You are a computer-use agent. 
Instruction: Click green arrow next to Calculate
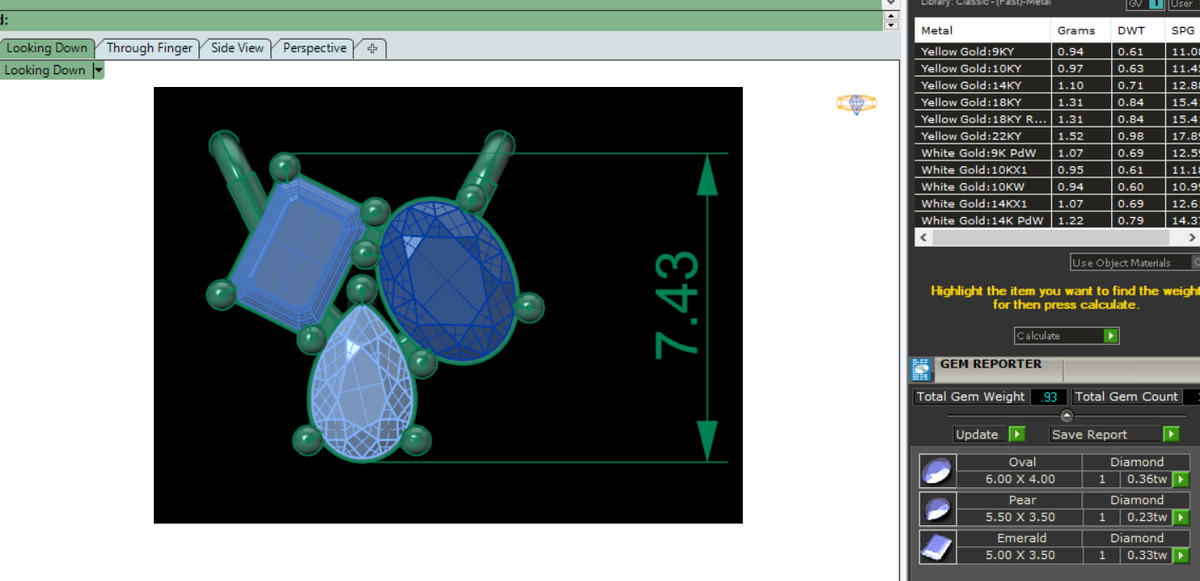[1111, 336]
